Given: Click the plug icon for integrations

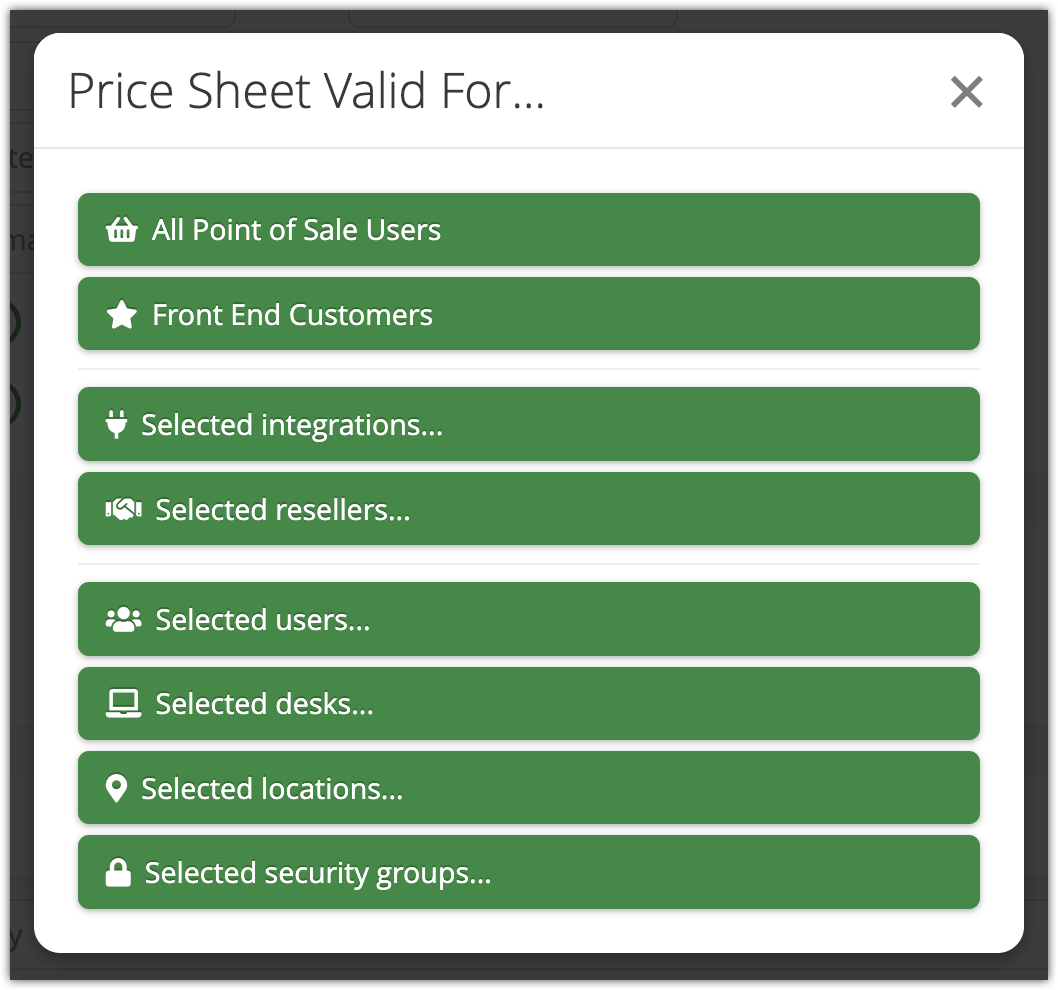Looking at the screenshot, I should (116, 425).
